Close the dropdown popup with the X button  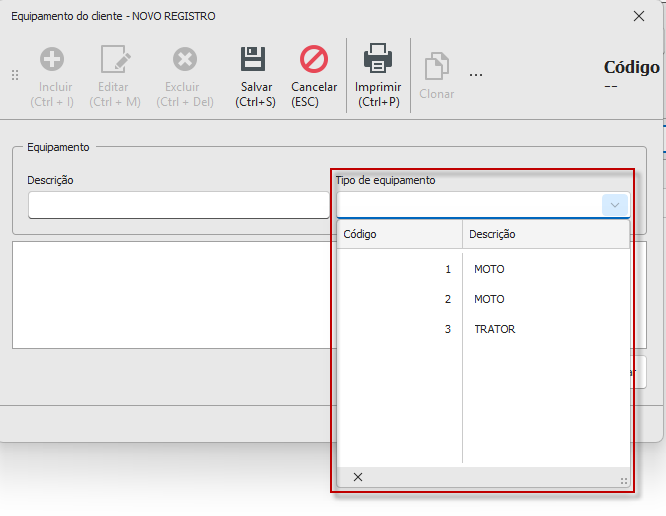[358, 477]
